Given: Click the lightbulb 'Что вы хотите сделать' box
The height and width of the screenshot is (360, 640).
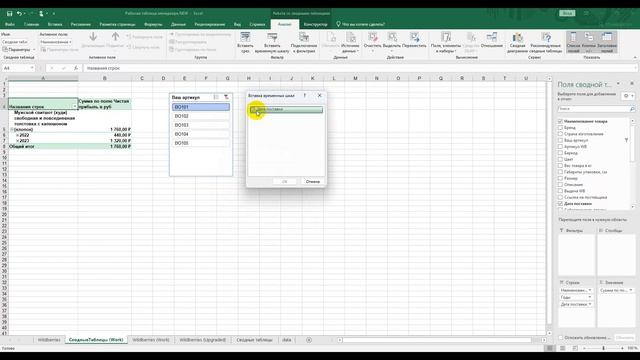Looking at the screenshot, I should tap(360, 24).
